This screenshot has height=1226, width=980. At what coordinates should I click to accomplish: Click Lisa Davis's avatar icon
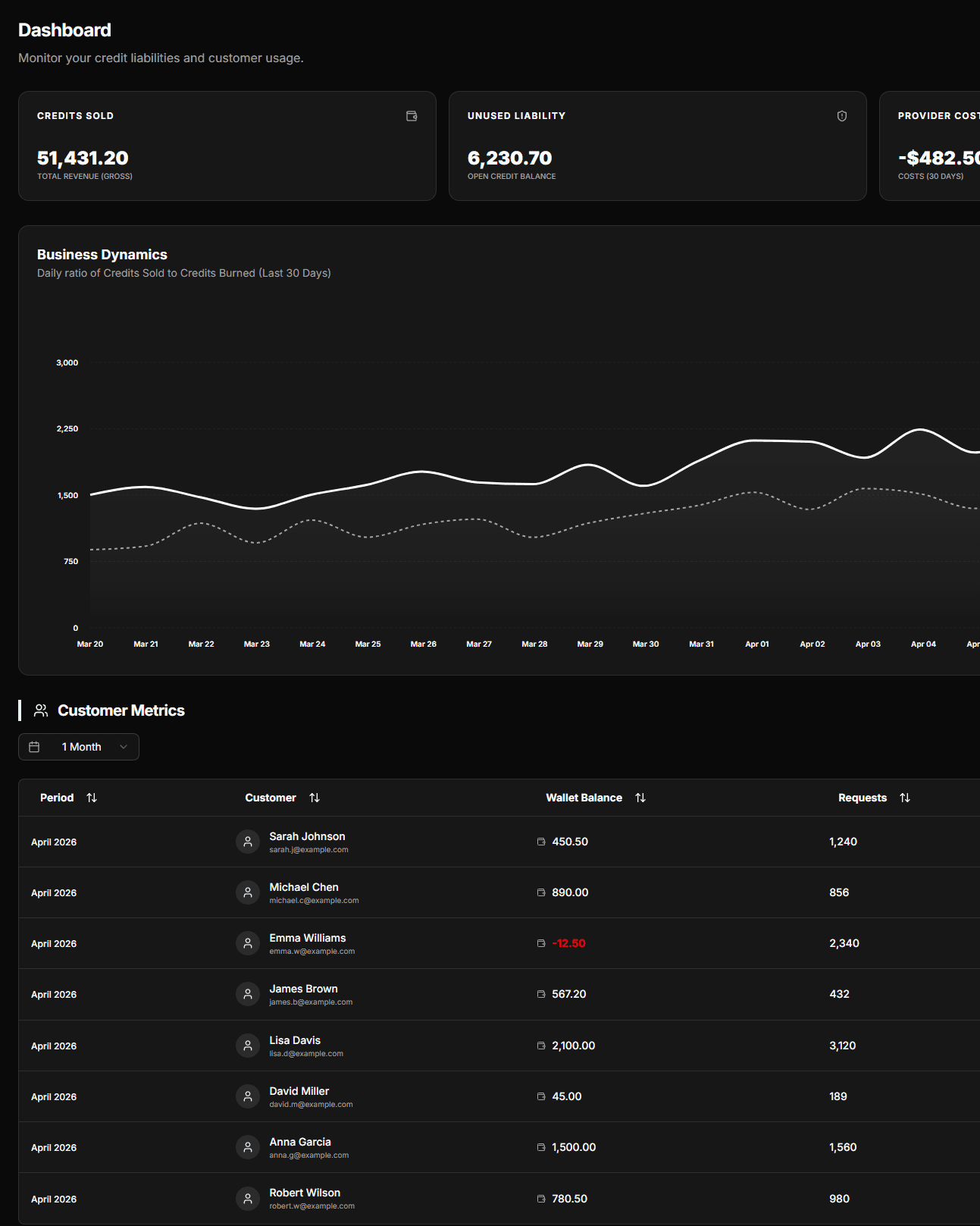click(248, 1046)
